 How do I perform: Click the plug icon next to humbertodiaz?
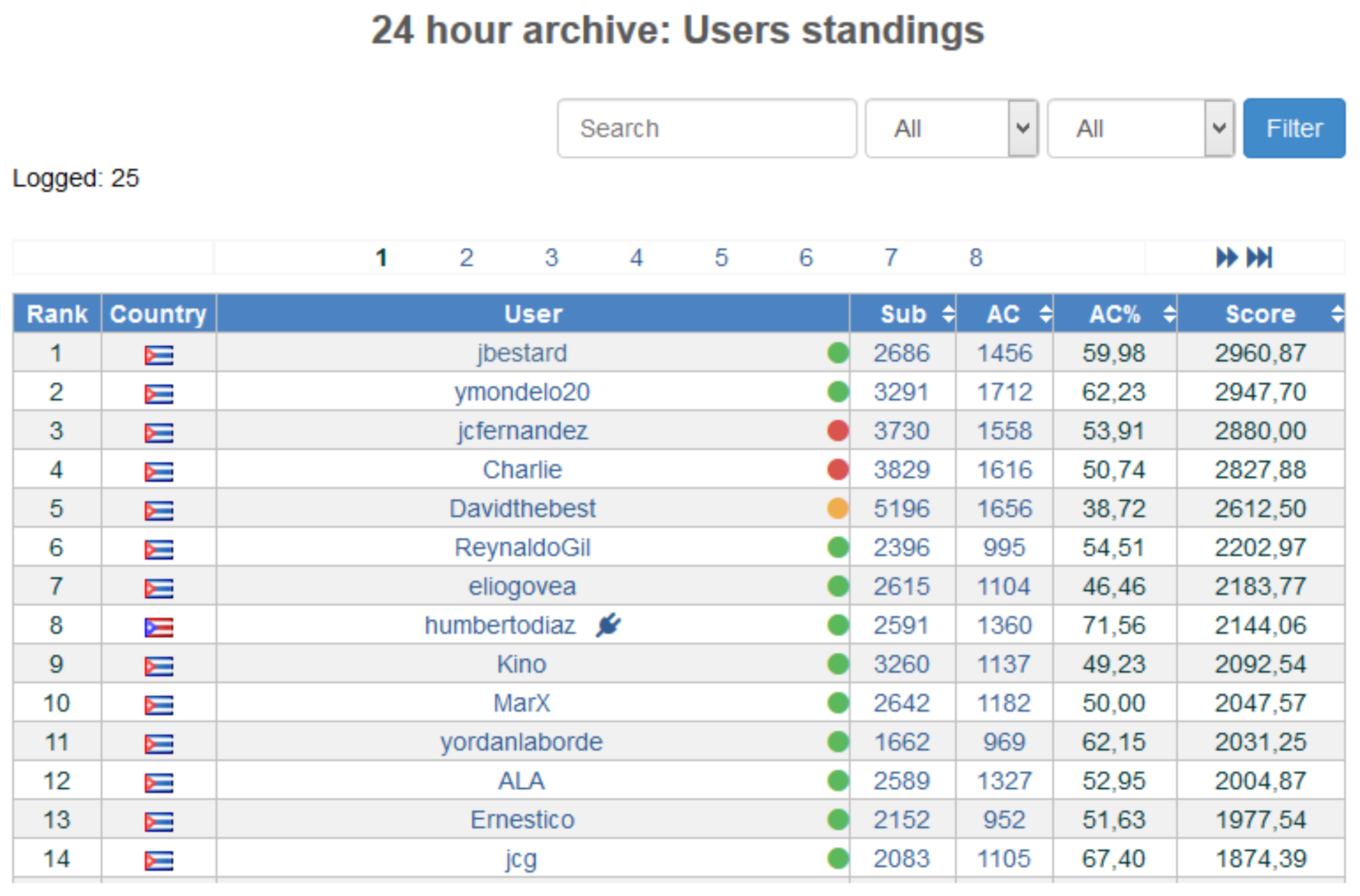point(608,625)
